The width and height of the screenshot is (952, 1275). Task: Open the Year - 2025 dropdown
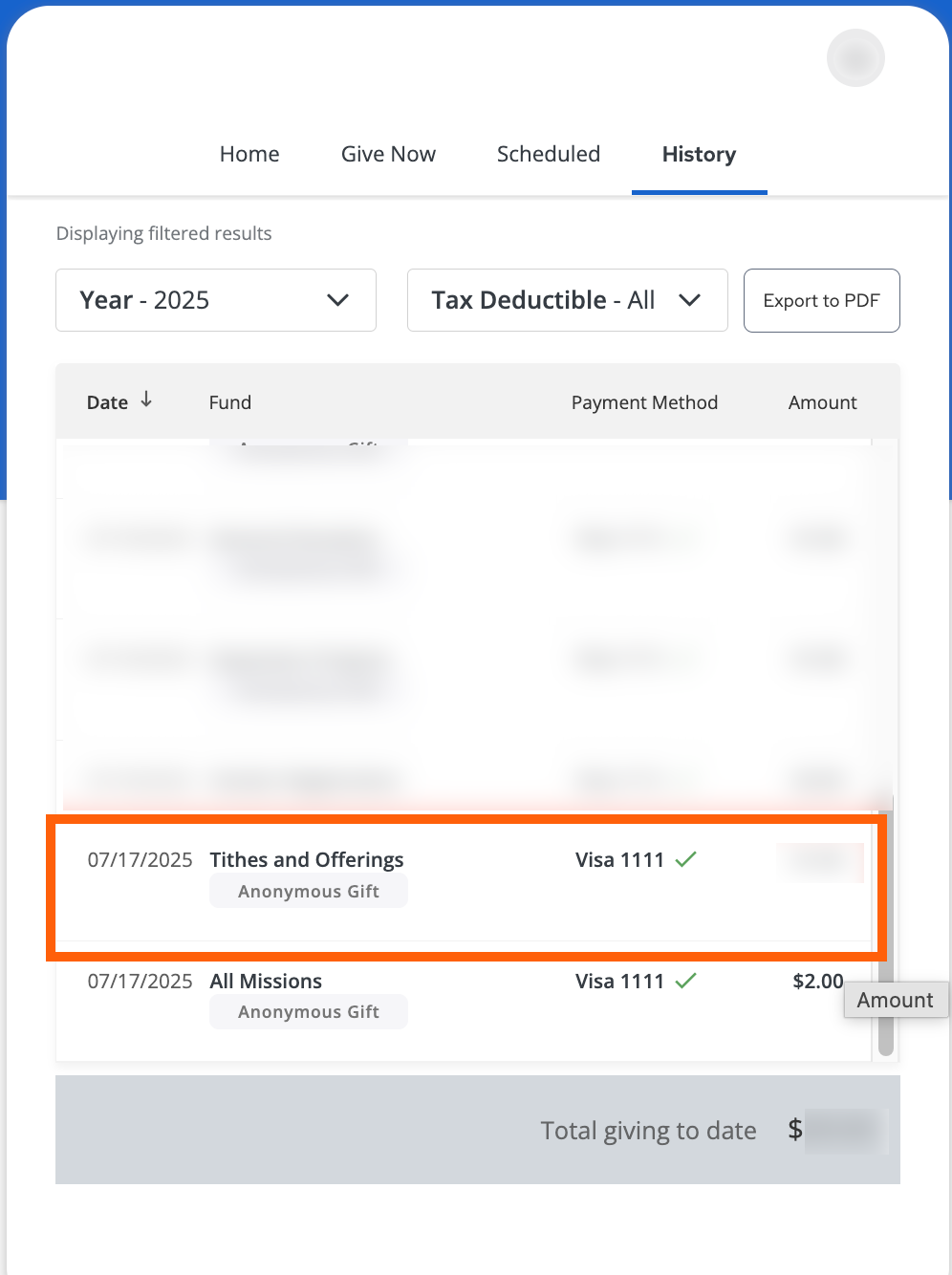[x=216, y=300]
